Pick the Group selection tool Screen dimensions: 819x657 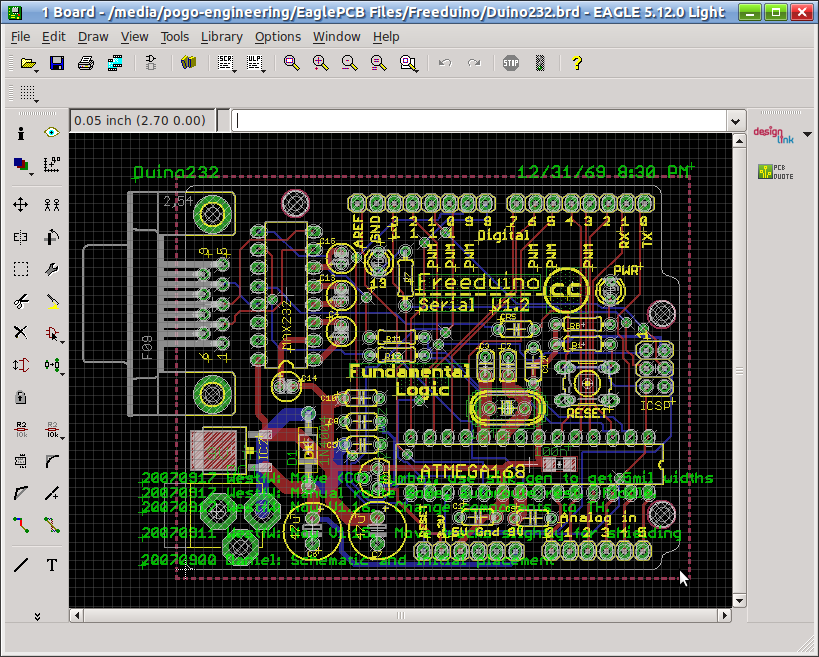coord(20,269)
